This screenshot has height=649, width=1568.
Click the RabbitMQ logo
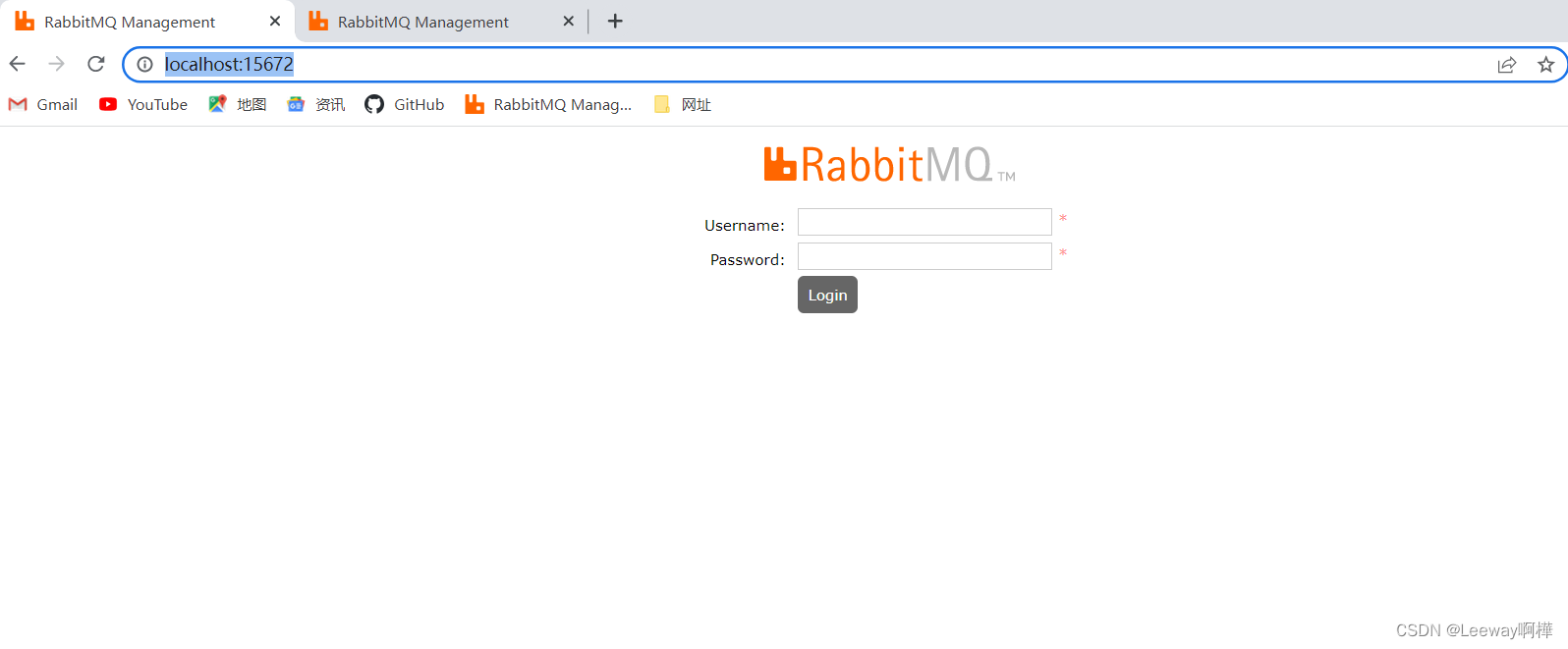pos(889,164)
